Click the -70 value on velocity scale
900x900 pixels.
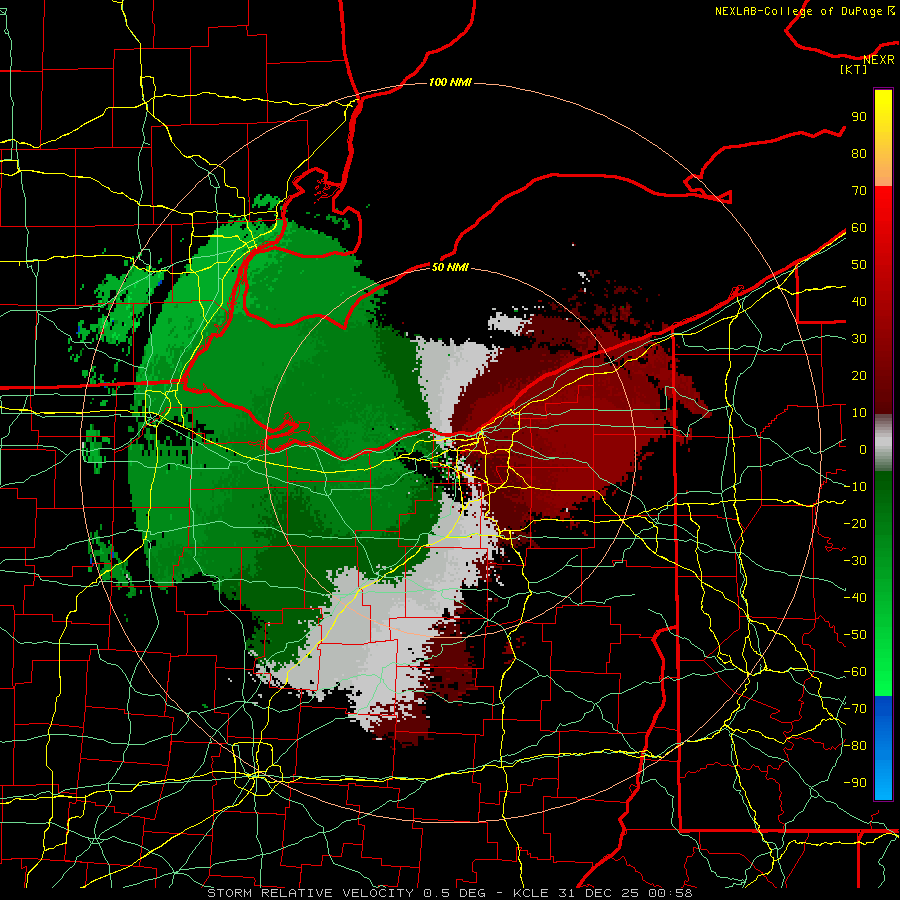click(855, 709)
